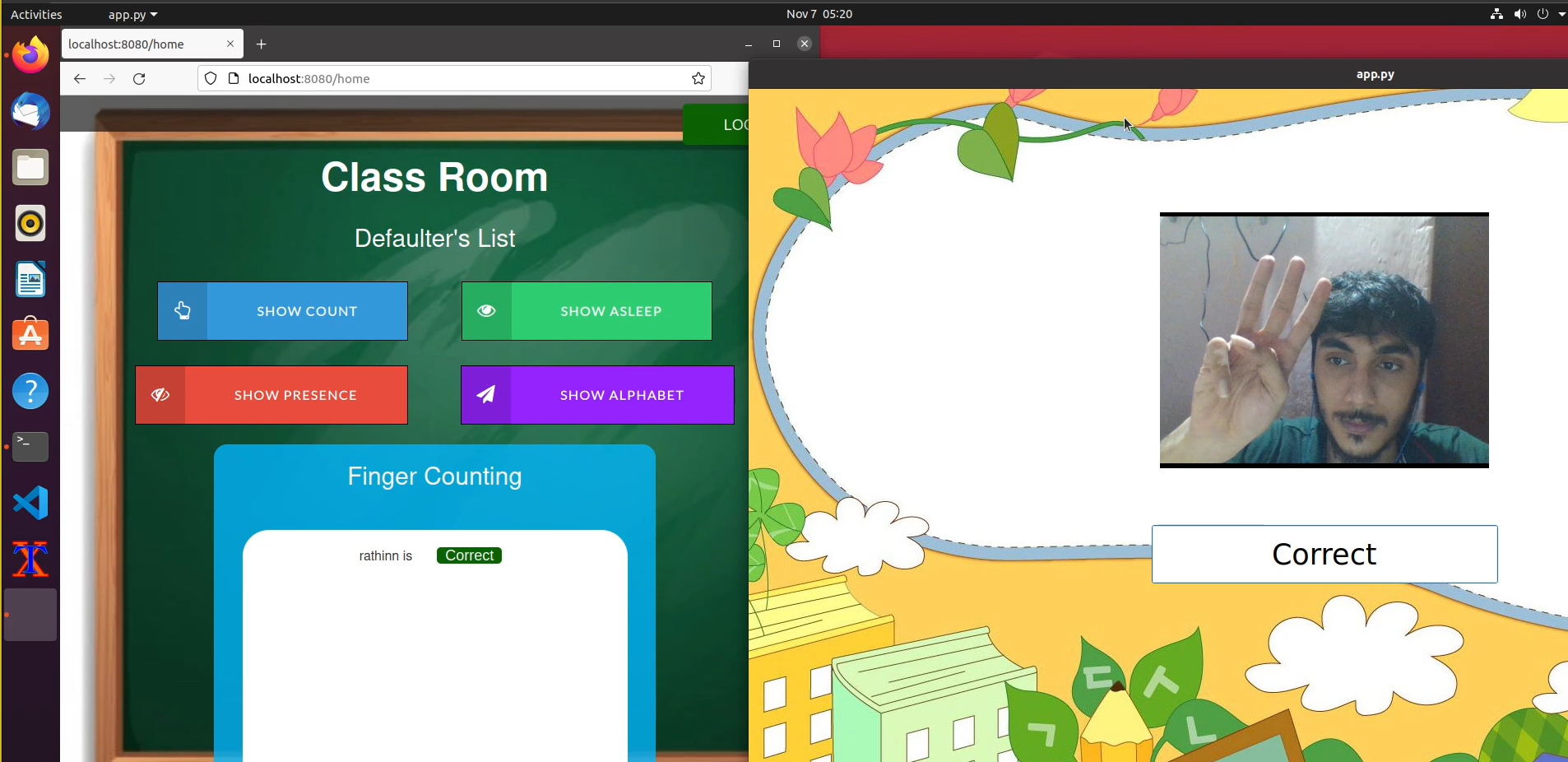1568x762 pixels.
Task: Select the running app.py dock item
Action: (30, 615)
